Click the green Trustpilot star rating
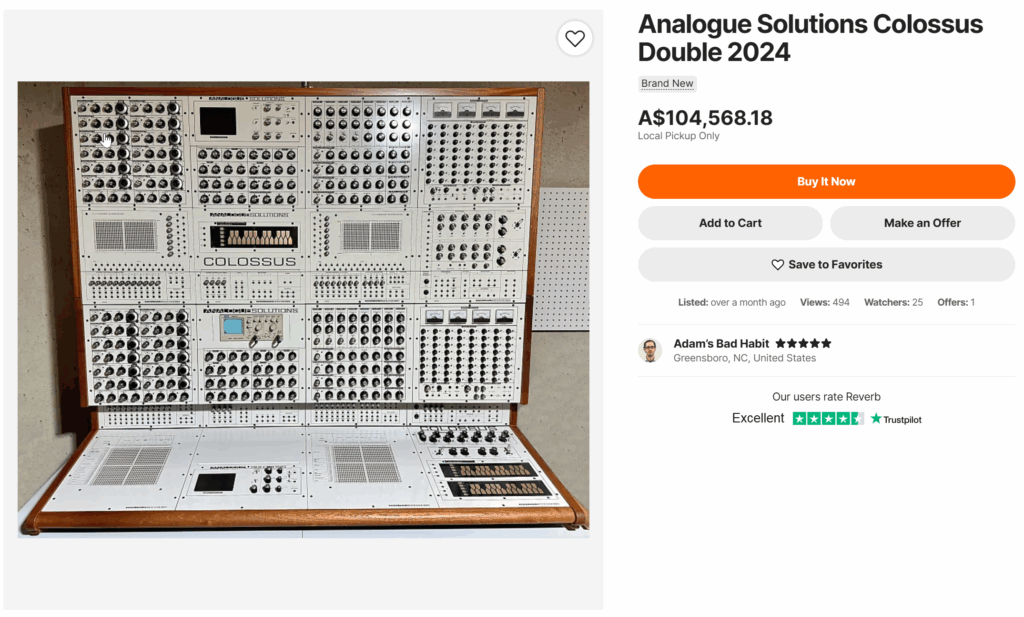 (x=828, y=419)
